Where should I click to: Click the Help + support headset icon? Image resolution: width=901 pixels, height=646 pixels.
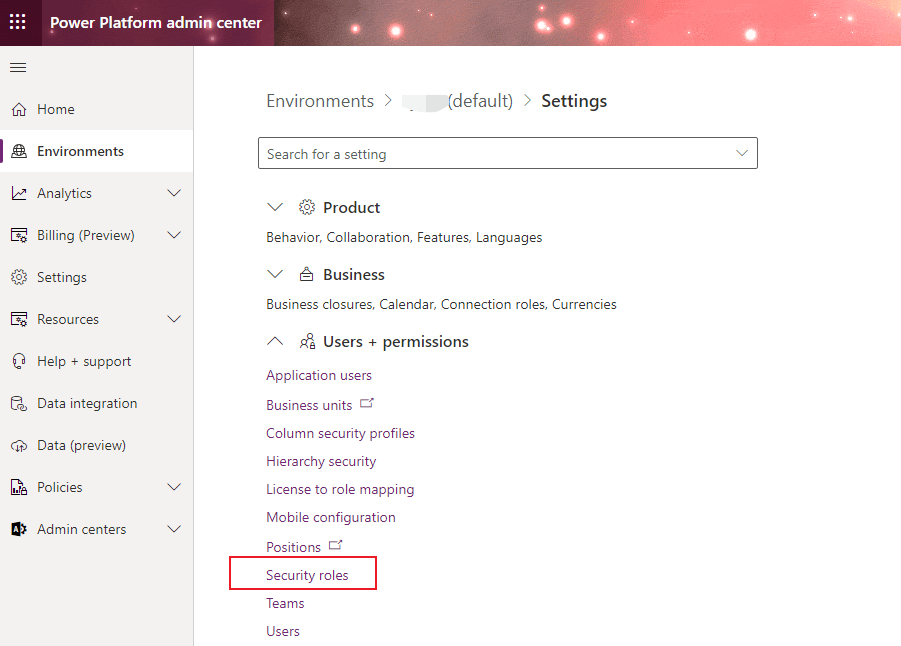pos(19,361)
